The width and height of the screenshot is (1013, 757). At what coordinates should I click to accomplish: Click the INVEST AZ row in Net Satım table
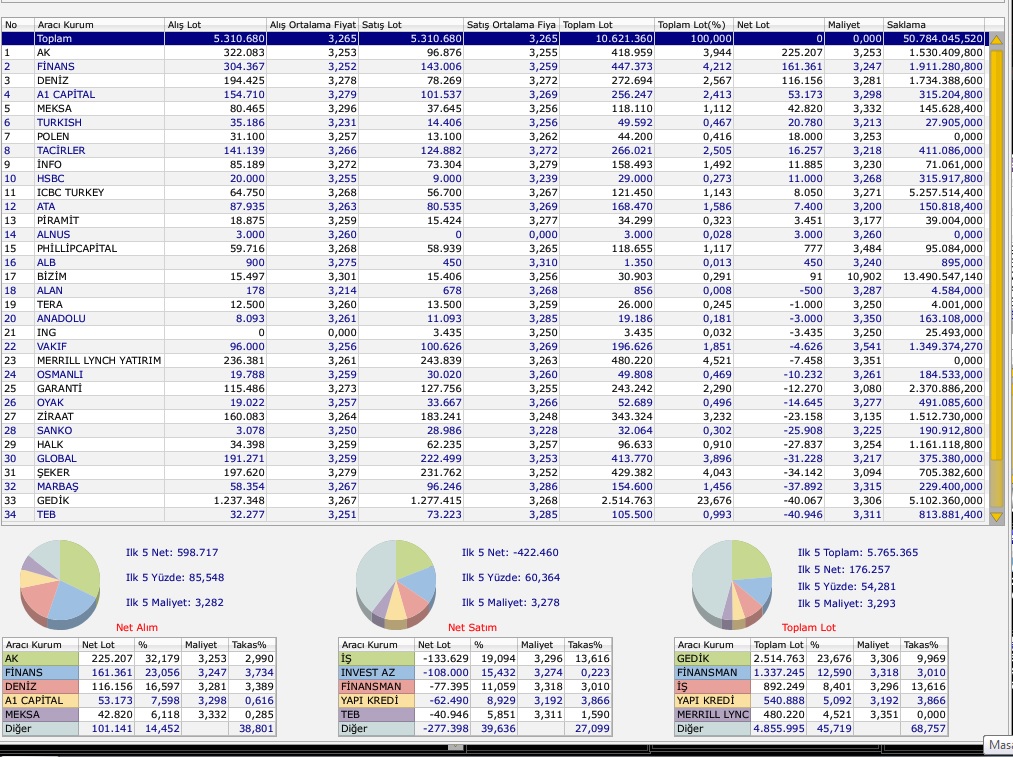coord(475,673)
